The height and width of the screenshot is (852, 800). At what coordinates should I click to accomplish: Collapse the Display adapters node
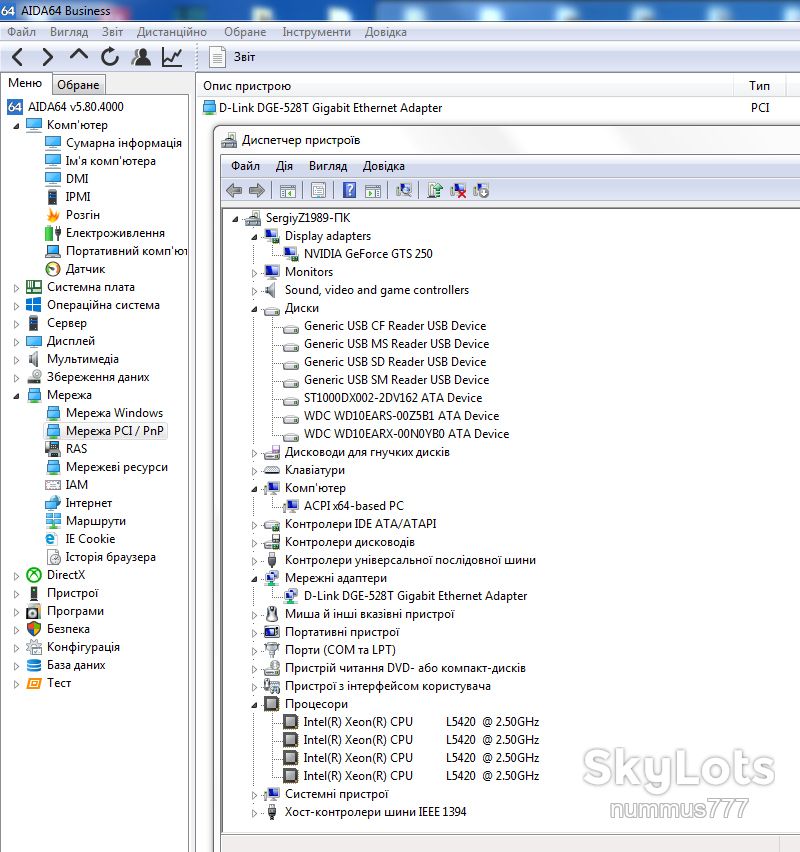tap(254, 237)
